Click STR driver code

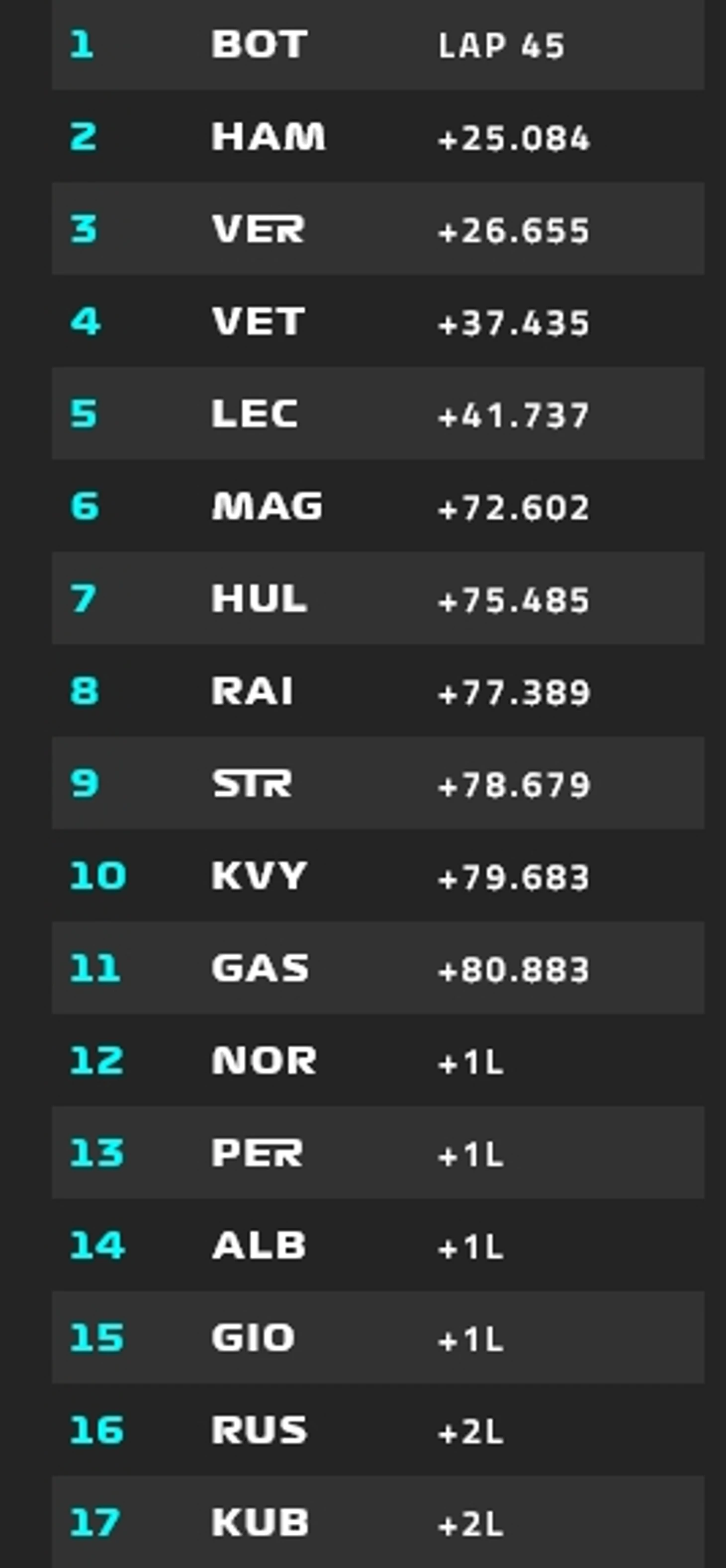pyautogui.click(x=252, y=783)
